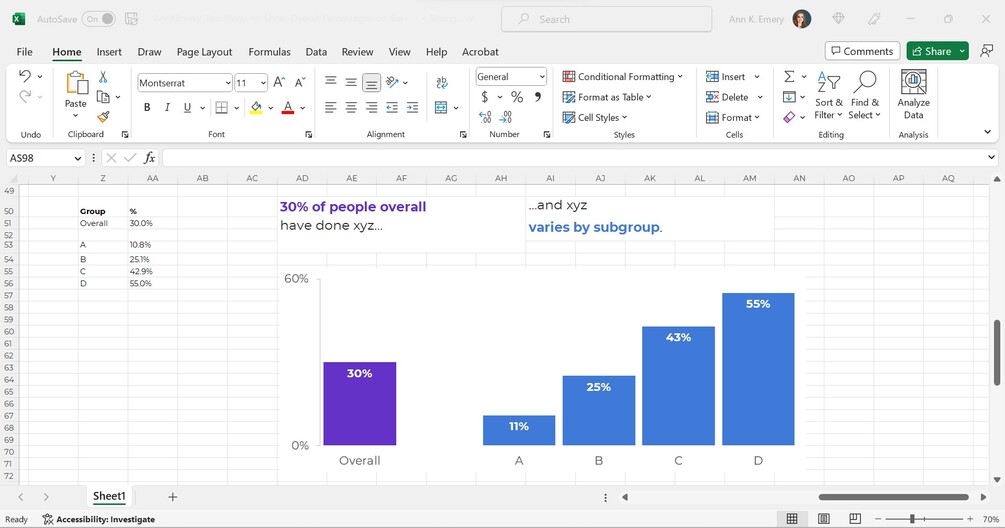Click the Merge & Center icon

point(441,108)
